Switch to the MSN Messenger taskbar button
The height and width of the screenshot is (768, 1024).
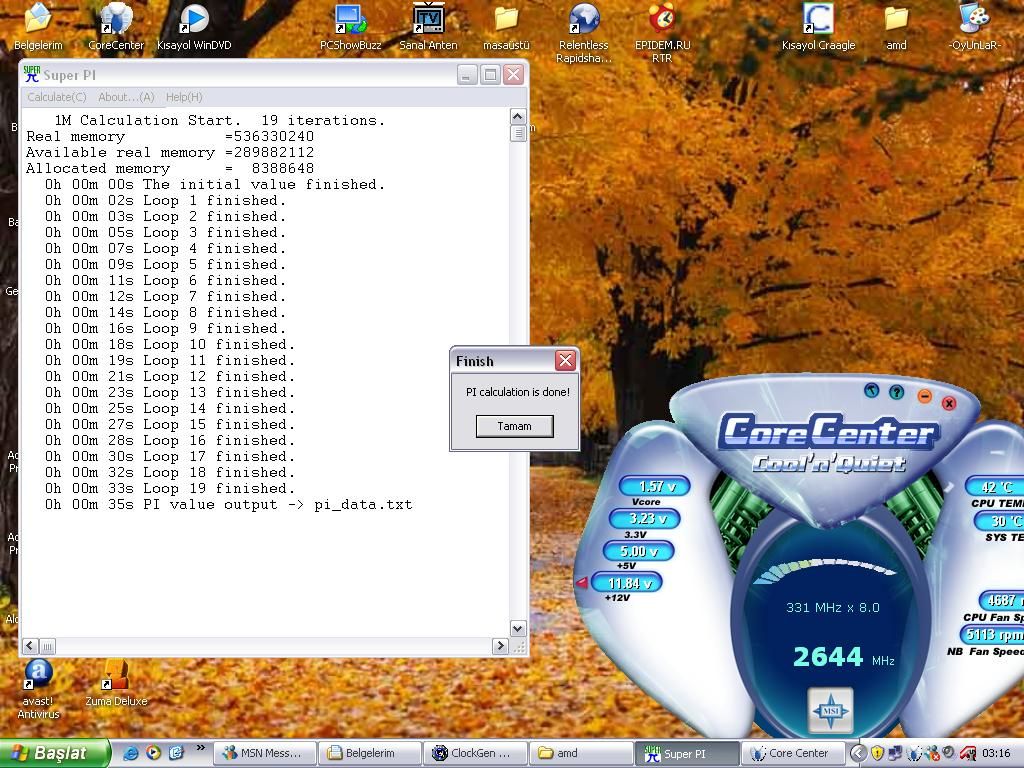coord(264,753)
